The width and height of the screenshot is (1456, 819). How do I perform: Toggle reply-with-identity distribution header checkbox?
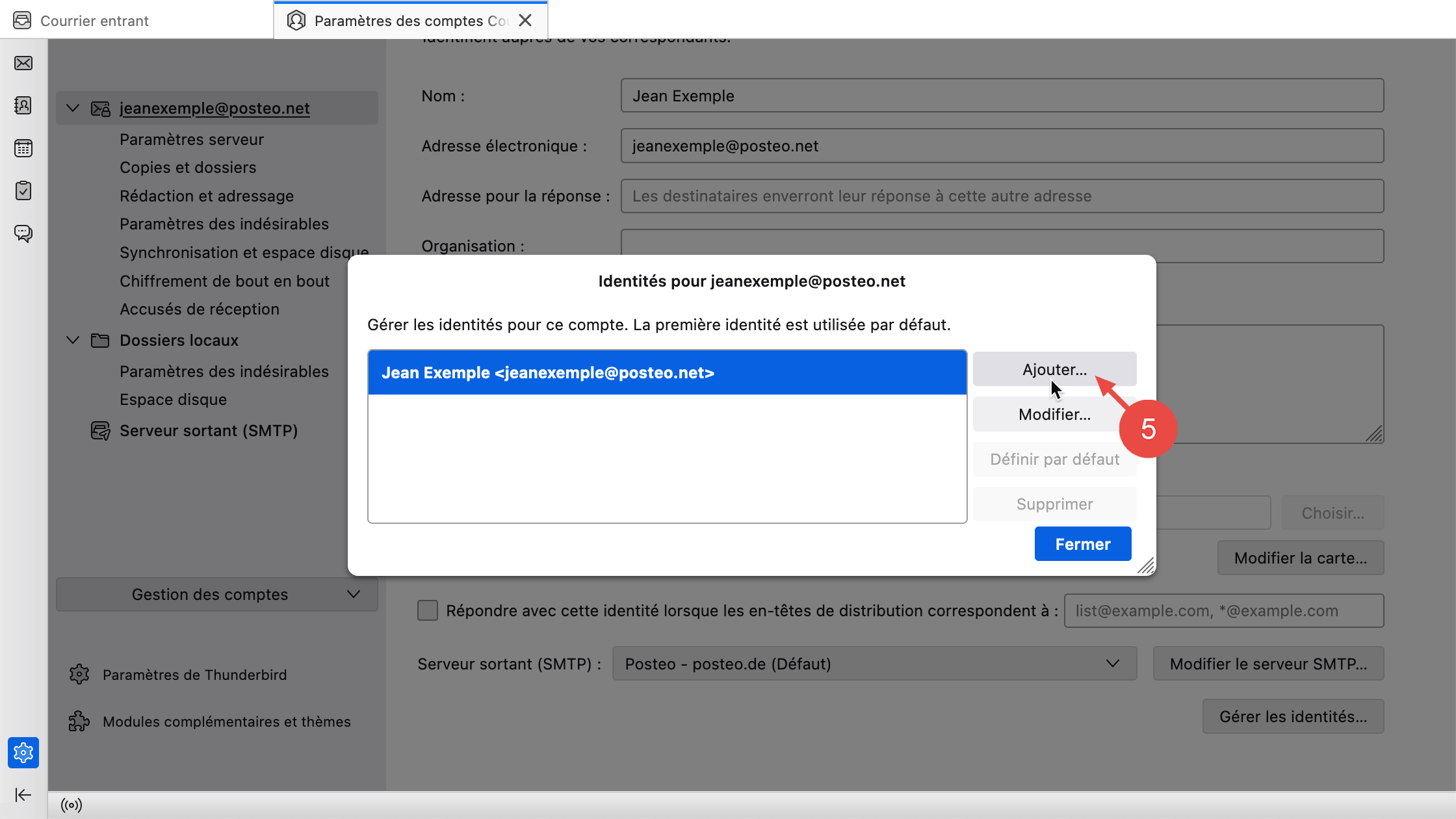(428, 610)
